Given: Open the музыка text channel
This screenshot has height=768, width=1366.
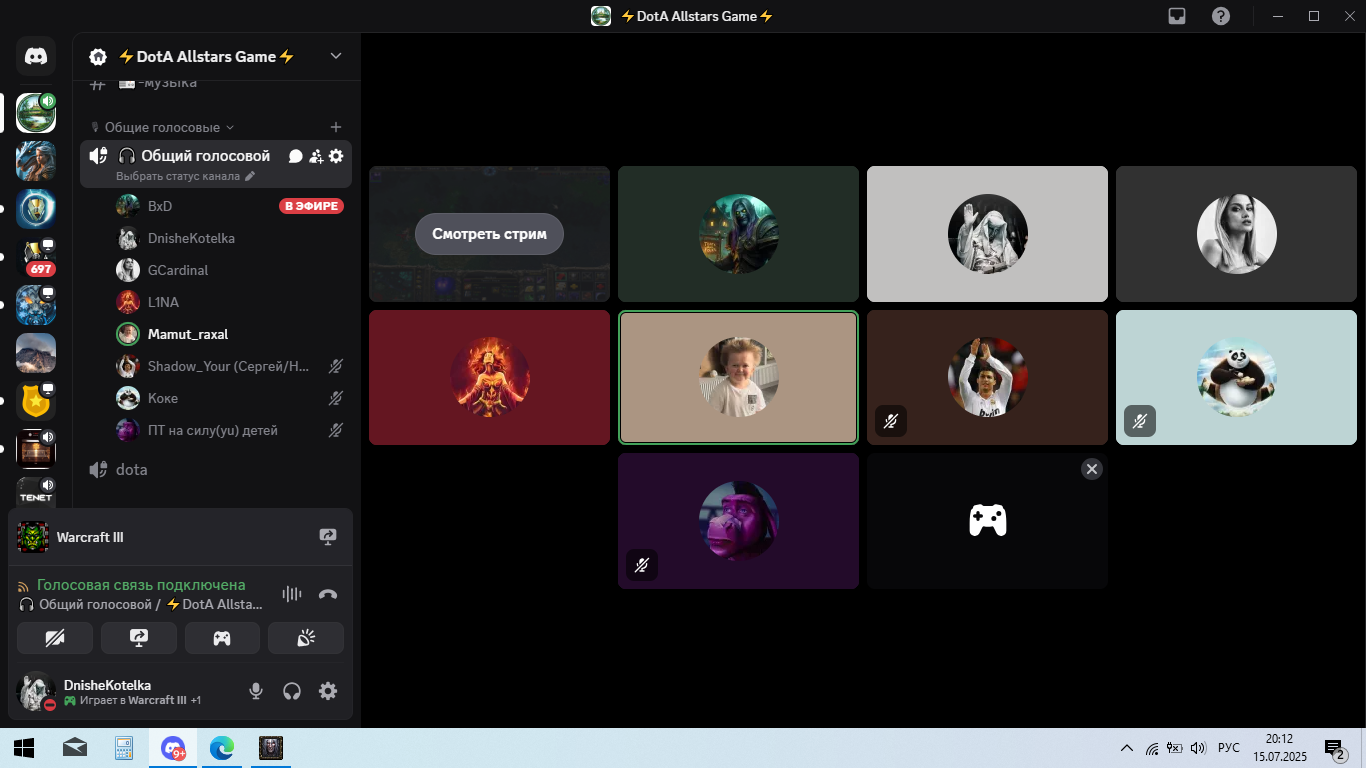Looking at the screenshot, I should pos(216,83).
